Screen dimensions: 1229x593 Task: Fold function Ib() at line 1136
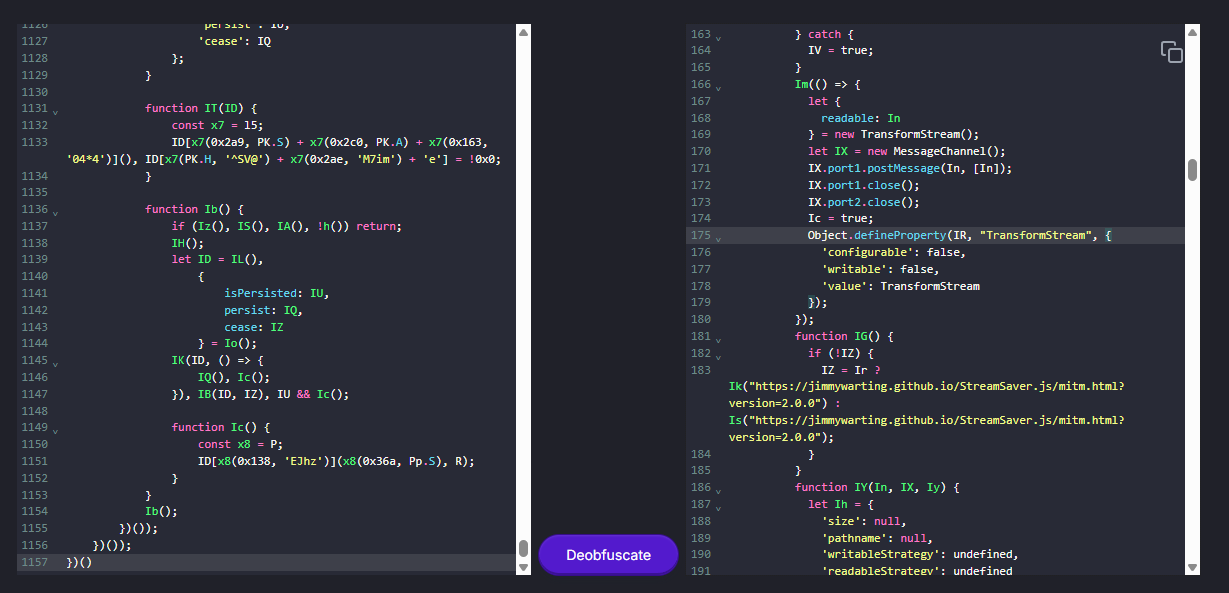tap(55, 211)
